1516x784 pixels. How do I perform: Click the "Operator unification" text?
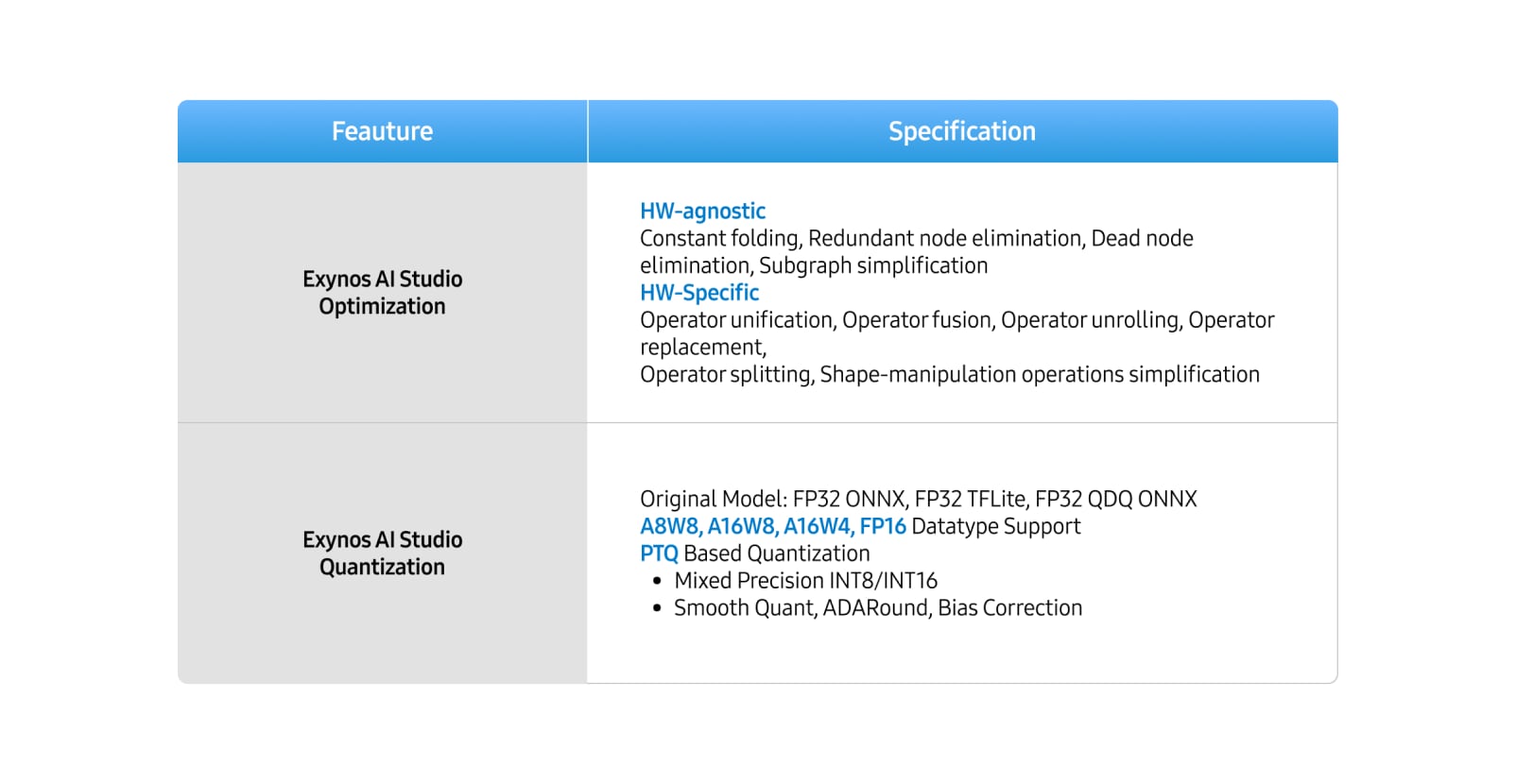click(736, 320)
